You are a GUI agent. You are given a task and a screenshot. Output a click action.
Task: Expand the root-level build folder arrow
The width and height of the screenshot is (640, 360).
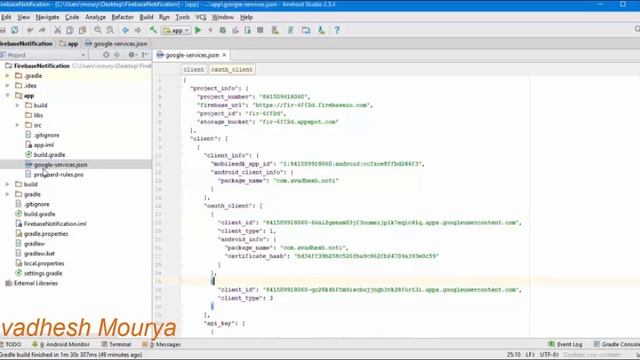click(7, 184)
